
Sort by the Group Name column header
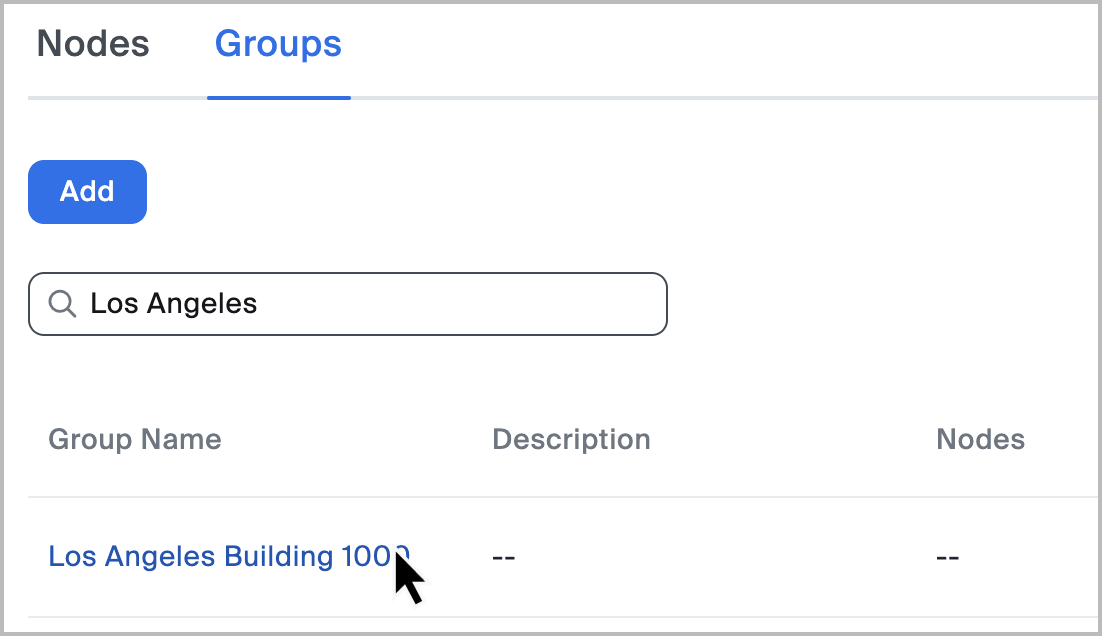[x=135, y=439]
